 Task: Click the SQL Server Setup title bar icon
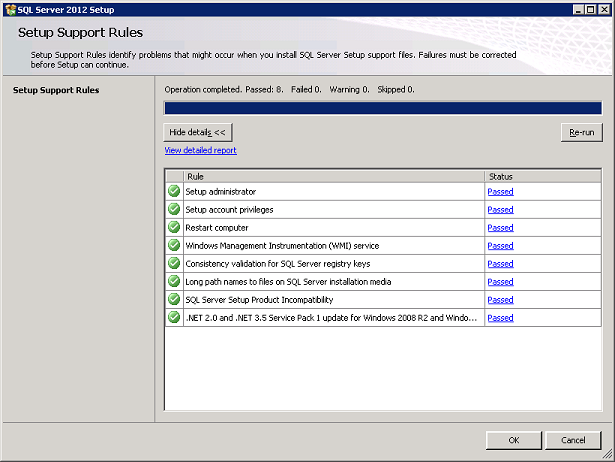point(11,10)
